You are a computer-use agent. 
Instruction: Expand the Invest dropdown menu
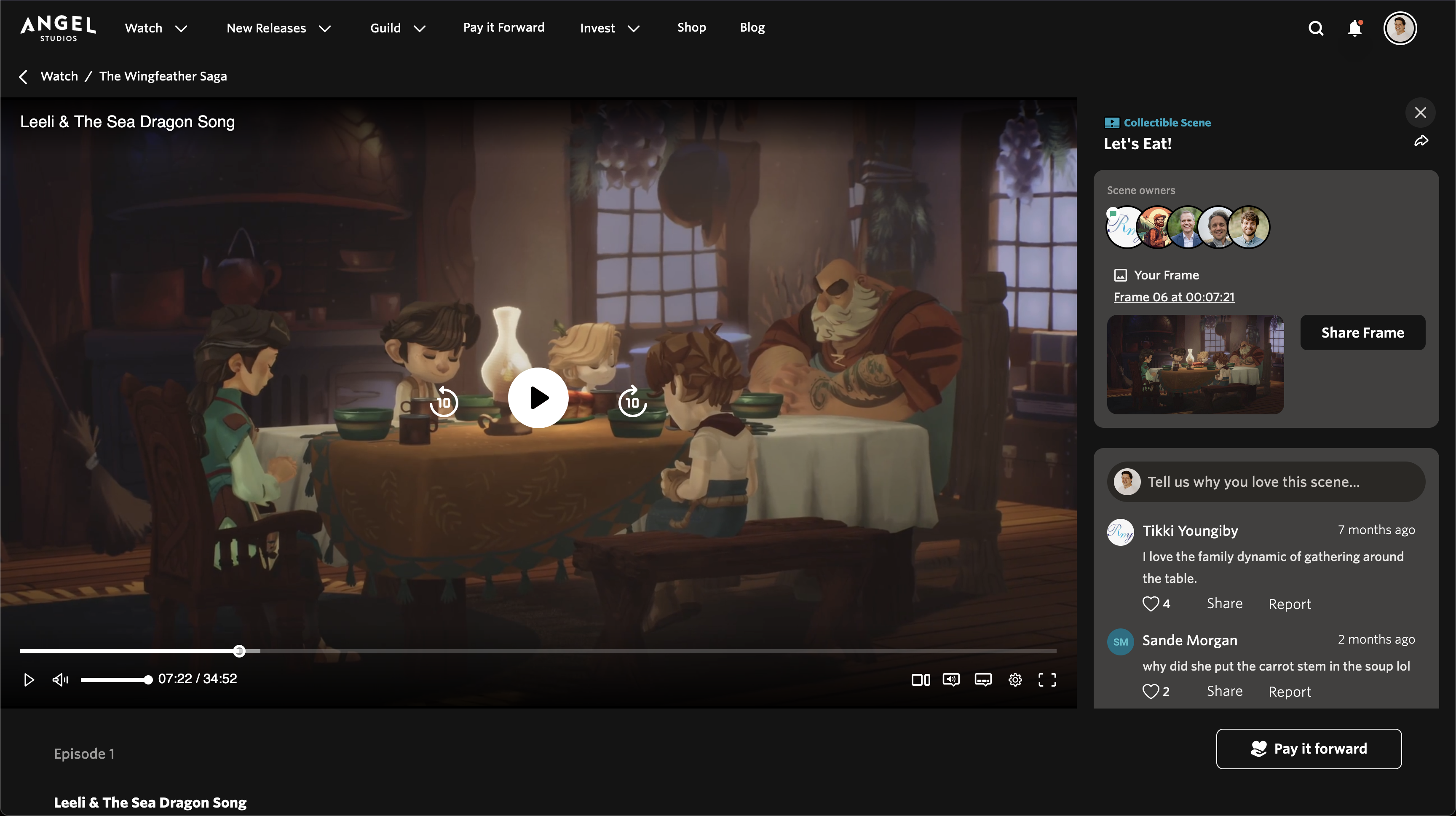click(x=610, y=28)
